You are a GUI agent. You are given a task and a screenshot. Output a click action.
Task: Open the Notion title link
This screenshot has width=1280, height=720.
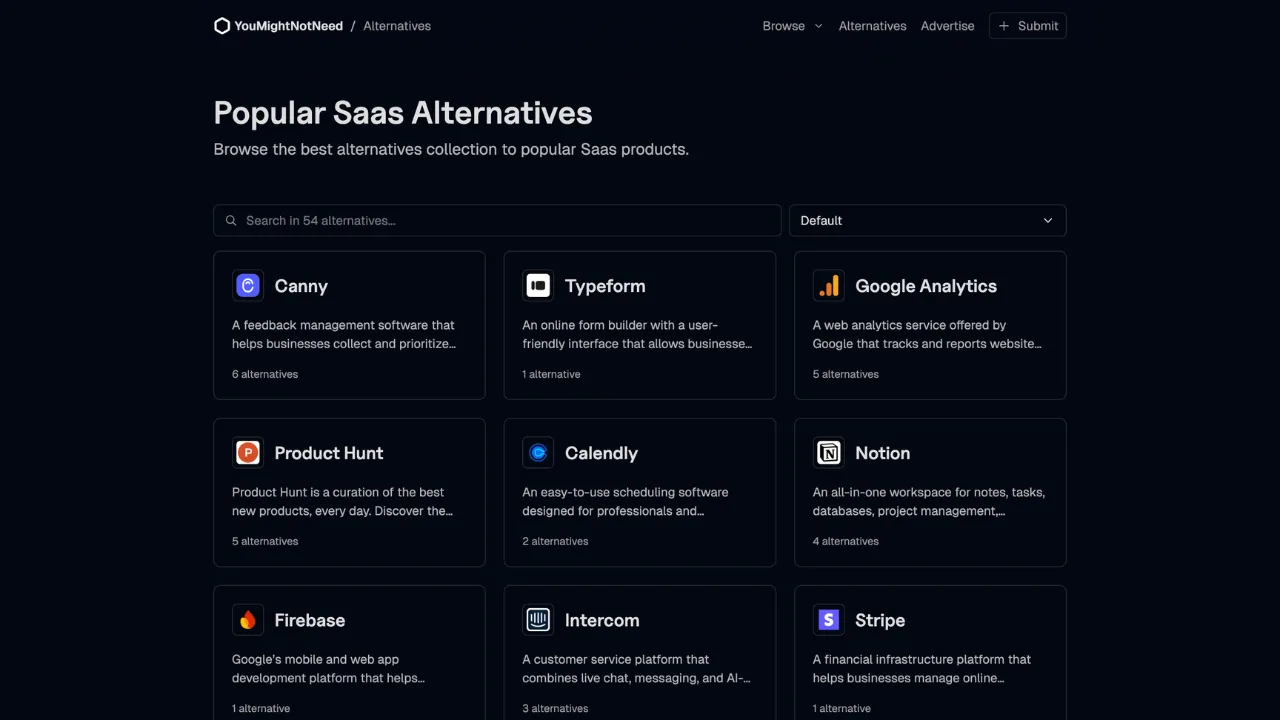coord(882,453)
